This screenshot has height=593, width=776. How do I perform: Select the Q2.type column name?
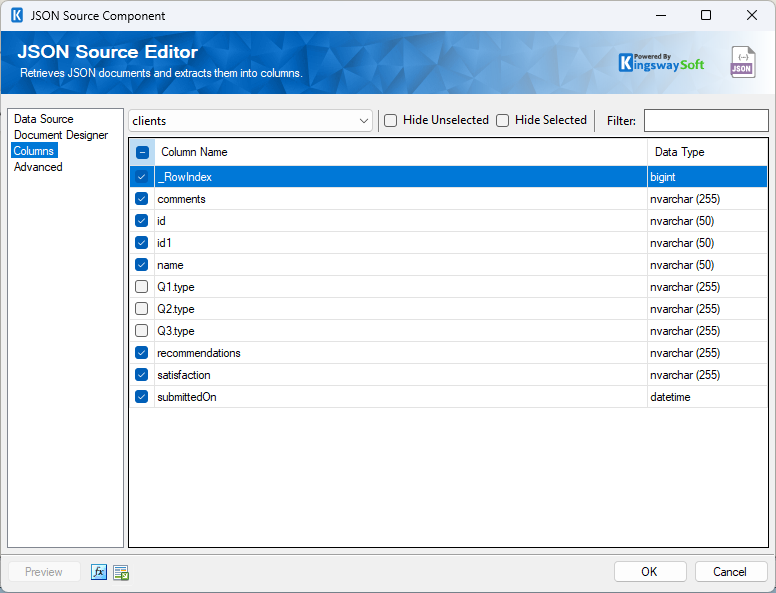[176, 308]
